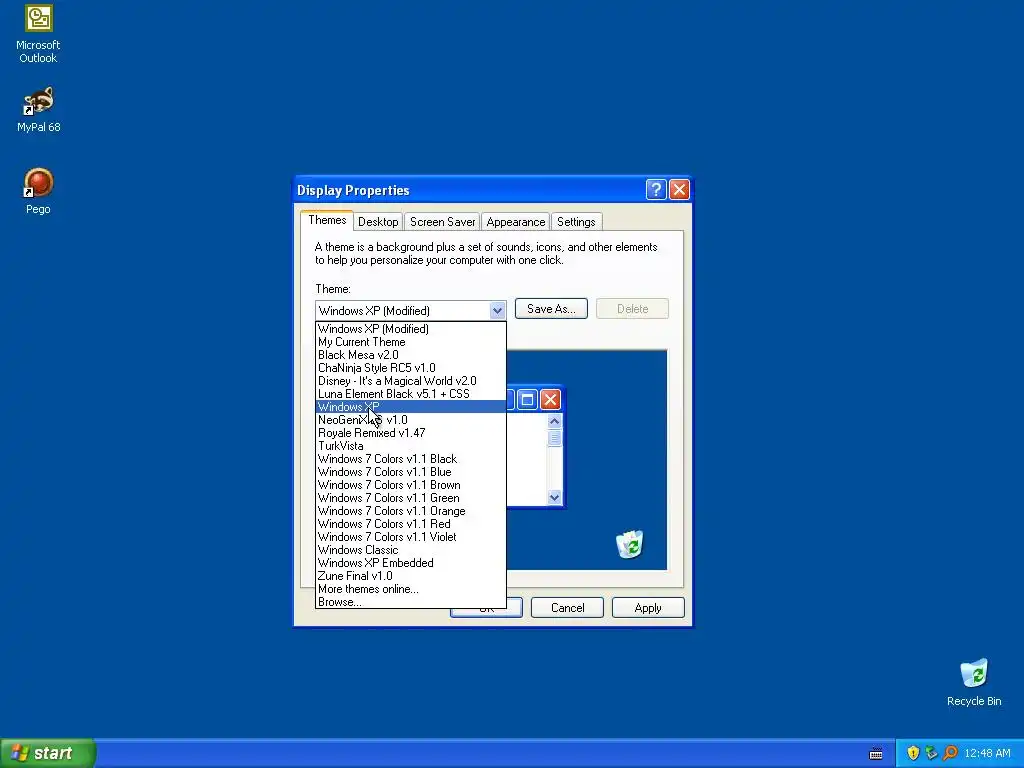
Task: Switch to the Settings tab
Action: tap(576, 222)
